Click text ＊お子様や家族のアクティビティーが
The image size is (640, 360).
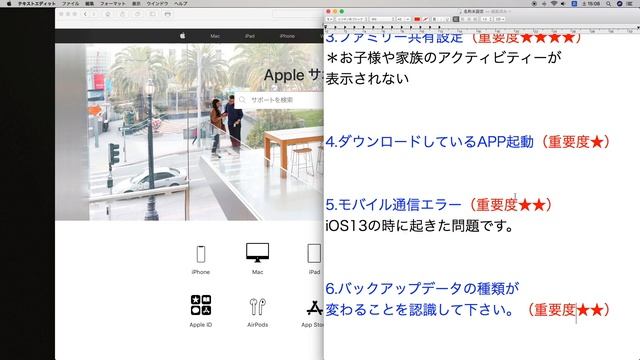point(443,58)
